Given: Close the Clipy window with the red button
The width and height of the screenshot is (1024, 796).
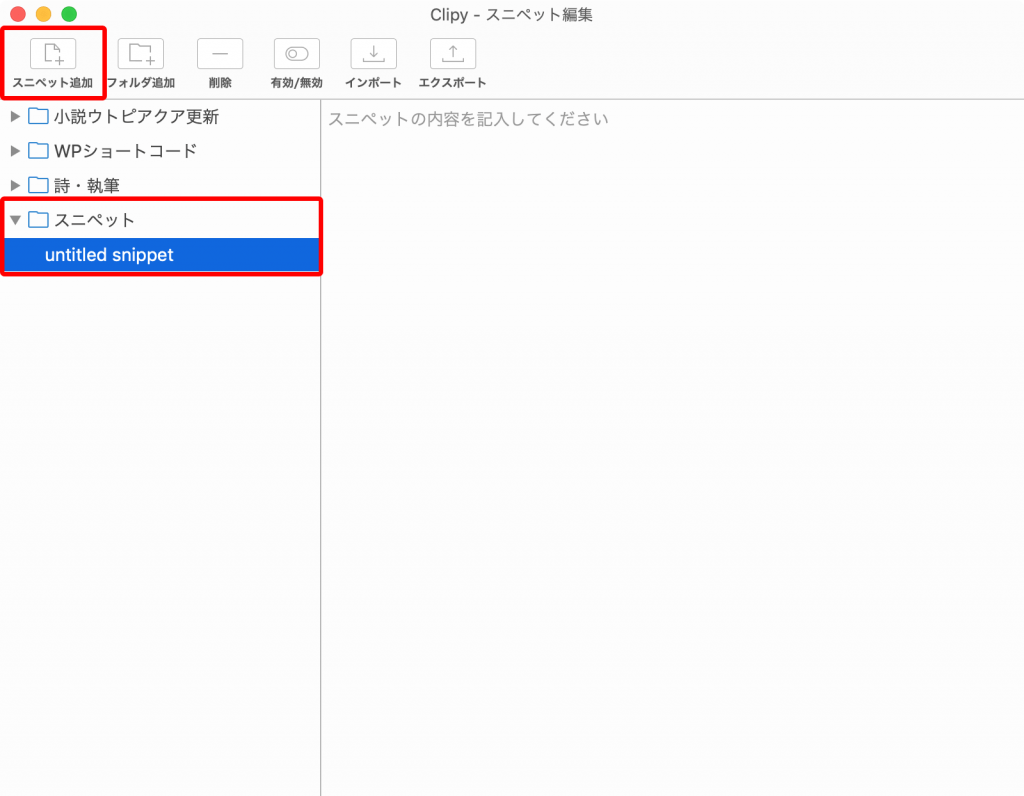Looking at the screenshot, I should tap(18, 14).
